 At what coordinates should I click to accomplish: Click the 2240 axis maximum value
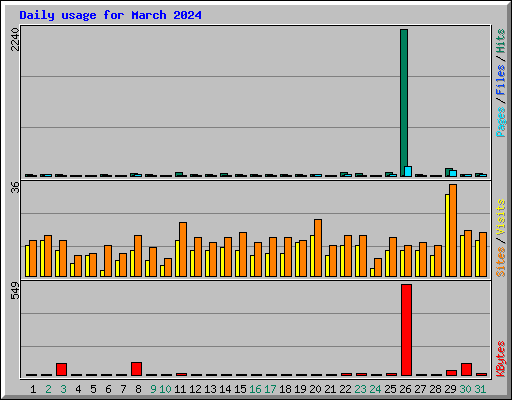point(15,39)
